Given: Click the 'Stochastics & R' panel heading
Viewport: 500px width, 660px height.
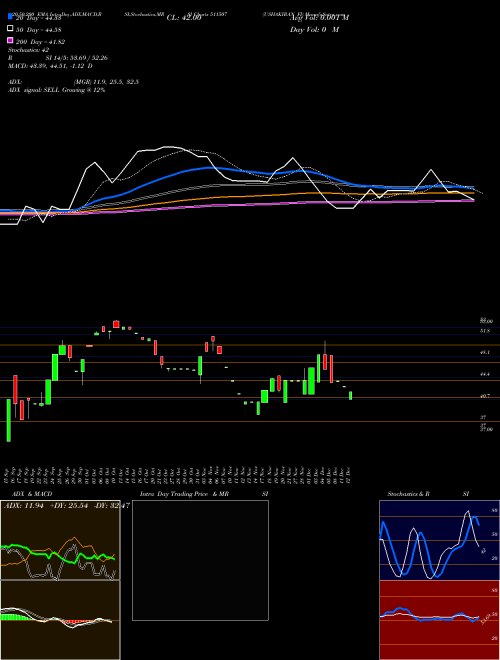Looking at the screenshot, I should click(x=409, y=494).
